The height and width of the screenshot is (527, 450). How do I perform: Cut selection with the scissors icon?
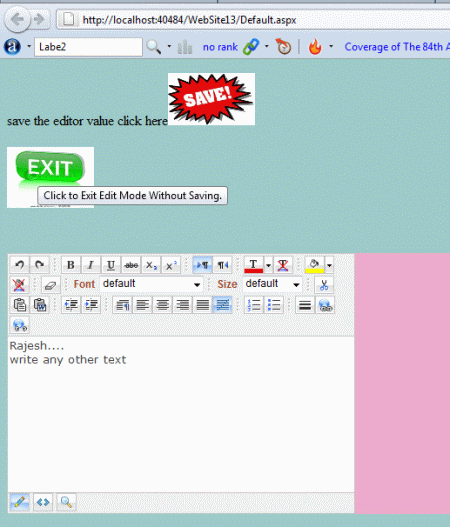point(324,285)
